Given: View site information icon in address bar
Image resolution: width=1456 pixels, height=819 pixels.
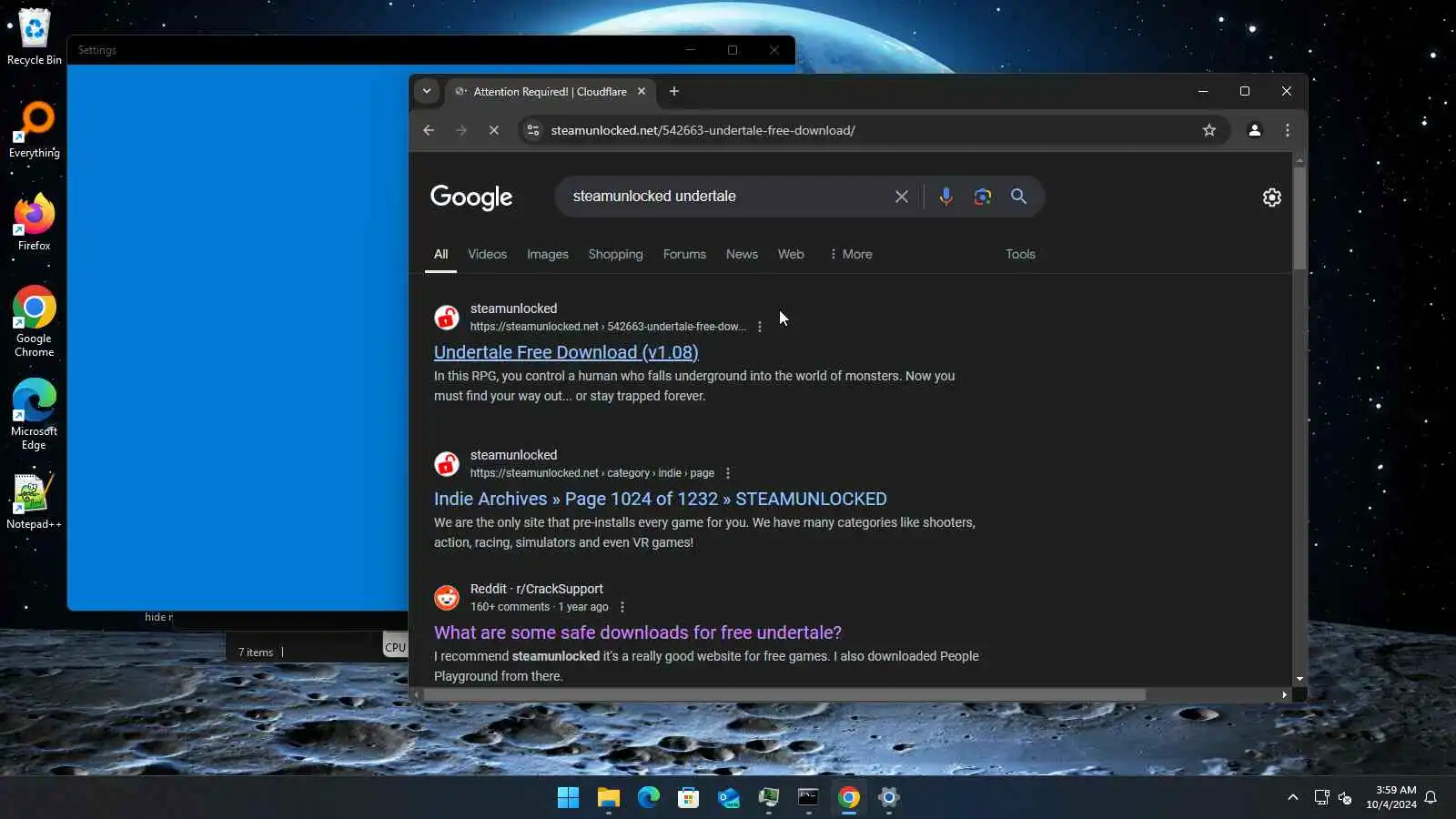Looking at the screenshot, I should (x=534, y=130).
